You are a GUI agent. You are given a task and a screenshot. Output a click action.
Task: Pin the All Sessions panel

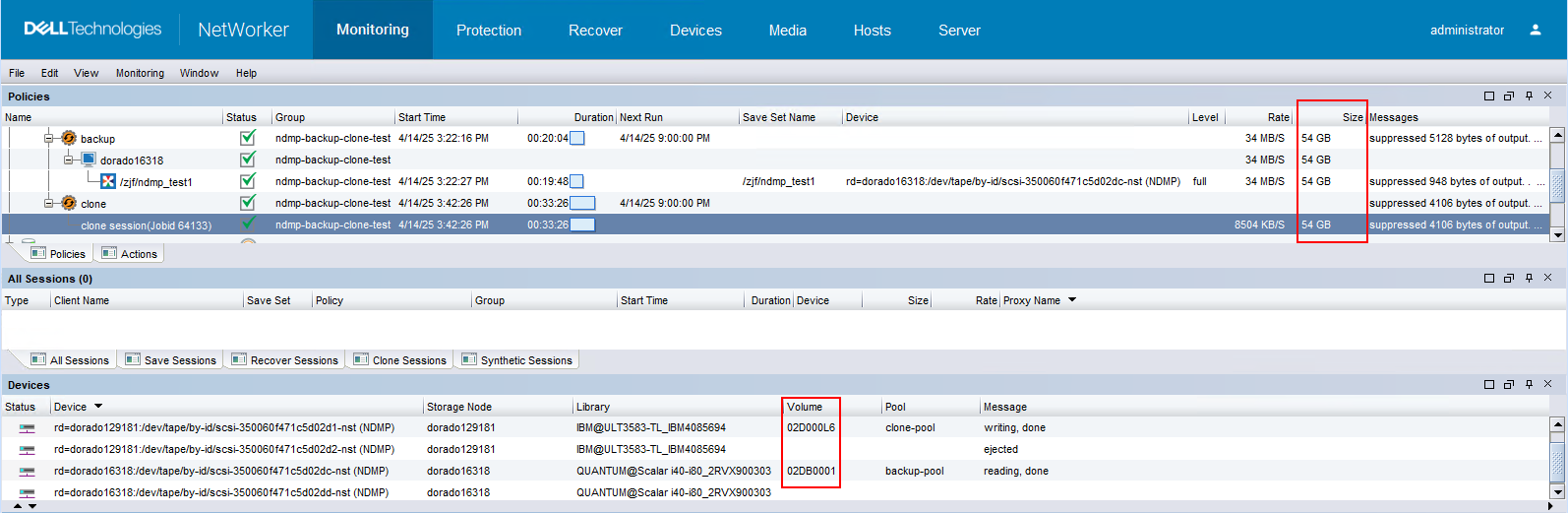pos(1529,279)
